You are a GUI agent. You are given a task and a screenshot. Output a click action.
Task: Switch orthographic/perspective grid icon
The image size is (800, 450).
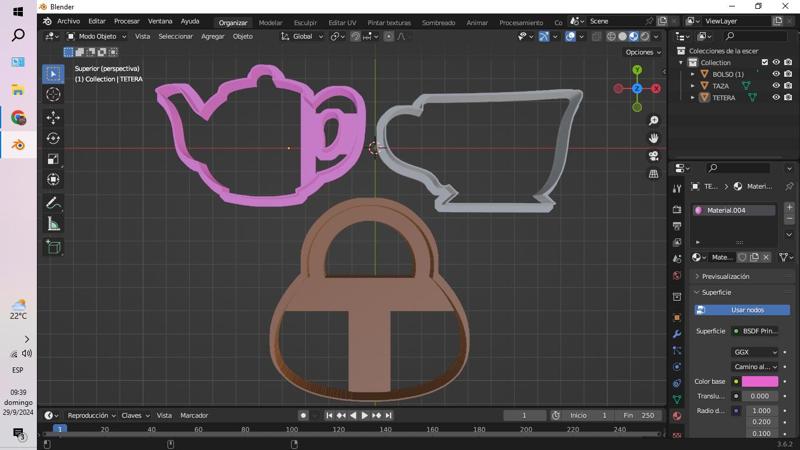click(x=653, y=174)
